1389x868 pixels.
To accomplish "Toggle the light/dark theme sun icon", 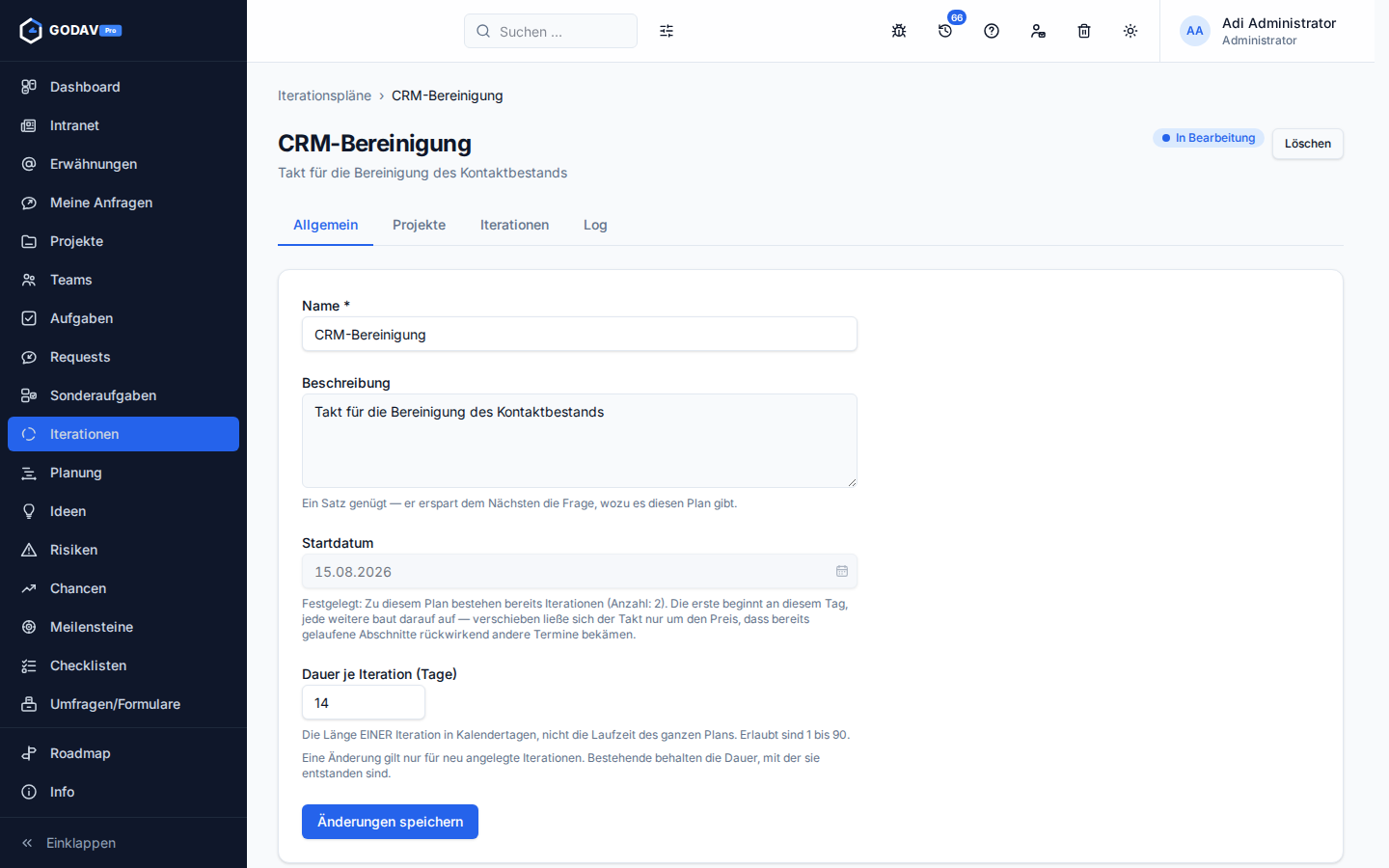I will pyautogui.click(x=1130, y=31).
